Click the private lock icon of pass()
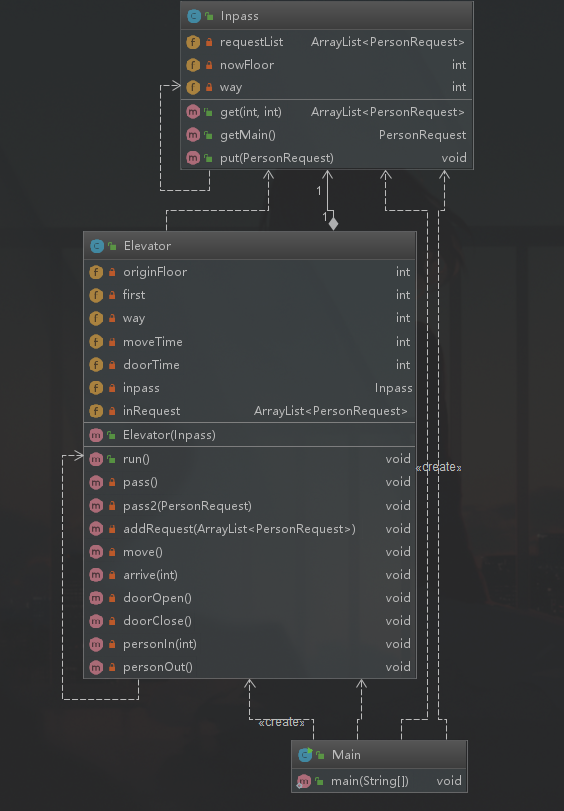This screenshot has height=811, width=564. click(112, 482)
